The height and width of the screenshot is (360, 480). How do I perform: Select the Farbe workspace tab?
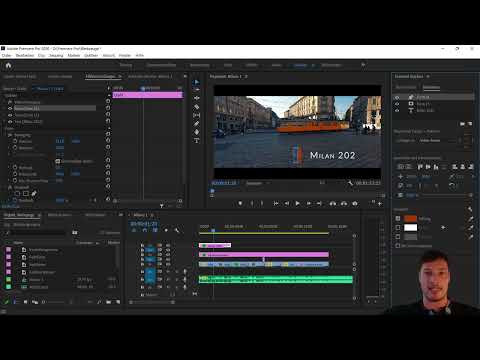228,65
